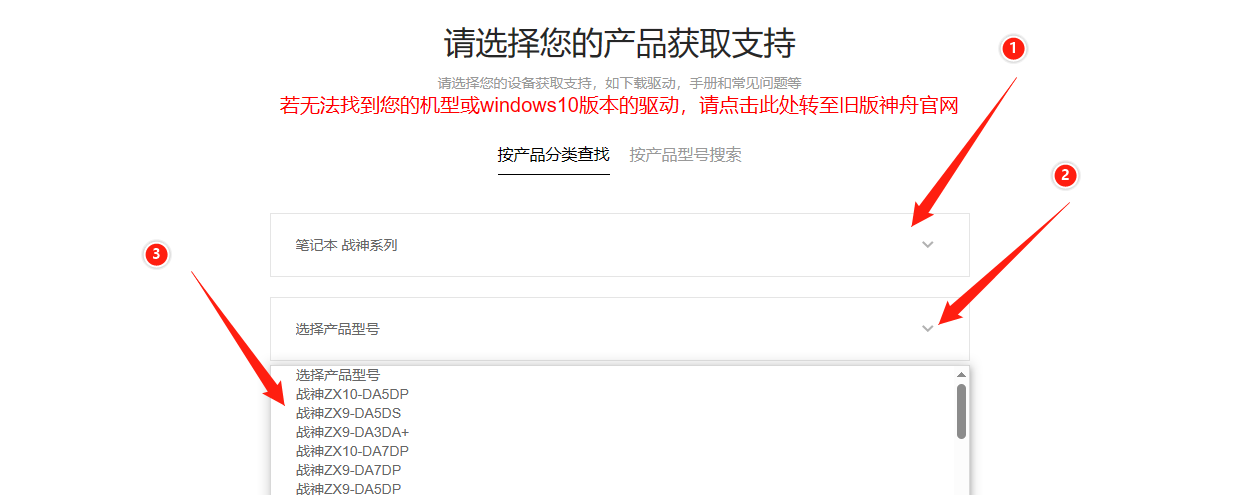
Task: Click the model list scrollbar thumb
Action: 961,412
